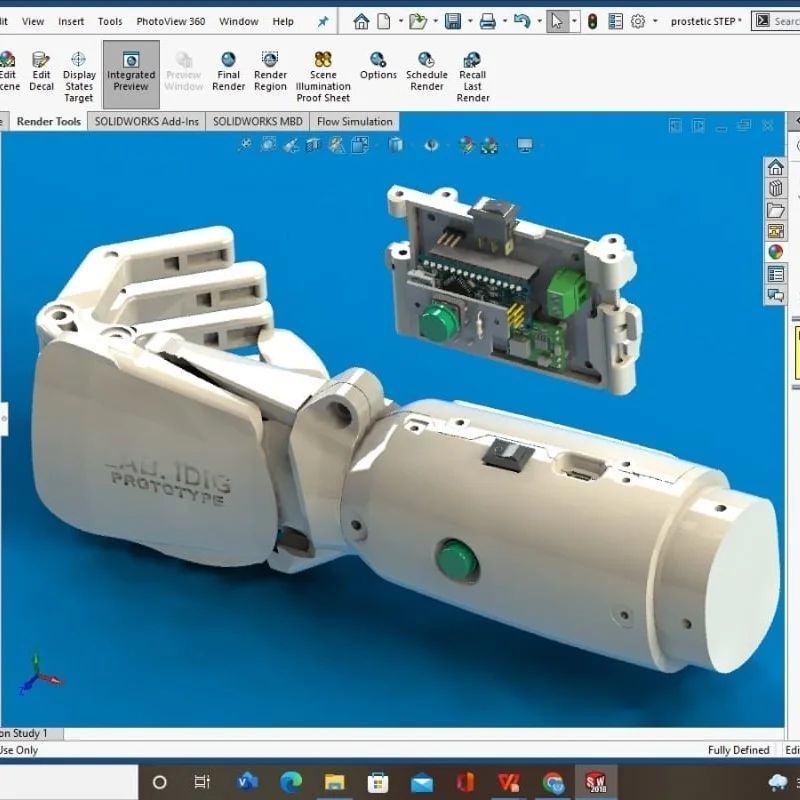Click the Rebuild traffic light icon
Image resolution: width=800 pixels, height=800 pixels.
tap(592, 21)
